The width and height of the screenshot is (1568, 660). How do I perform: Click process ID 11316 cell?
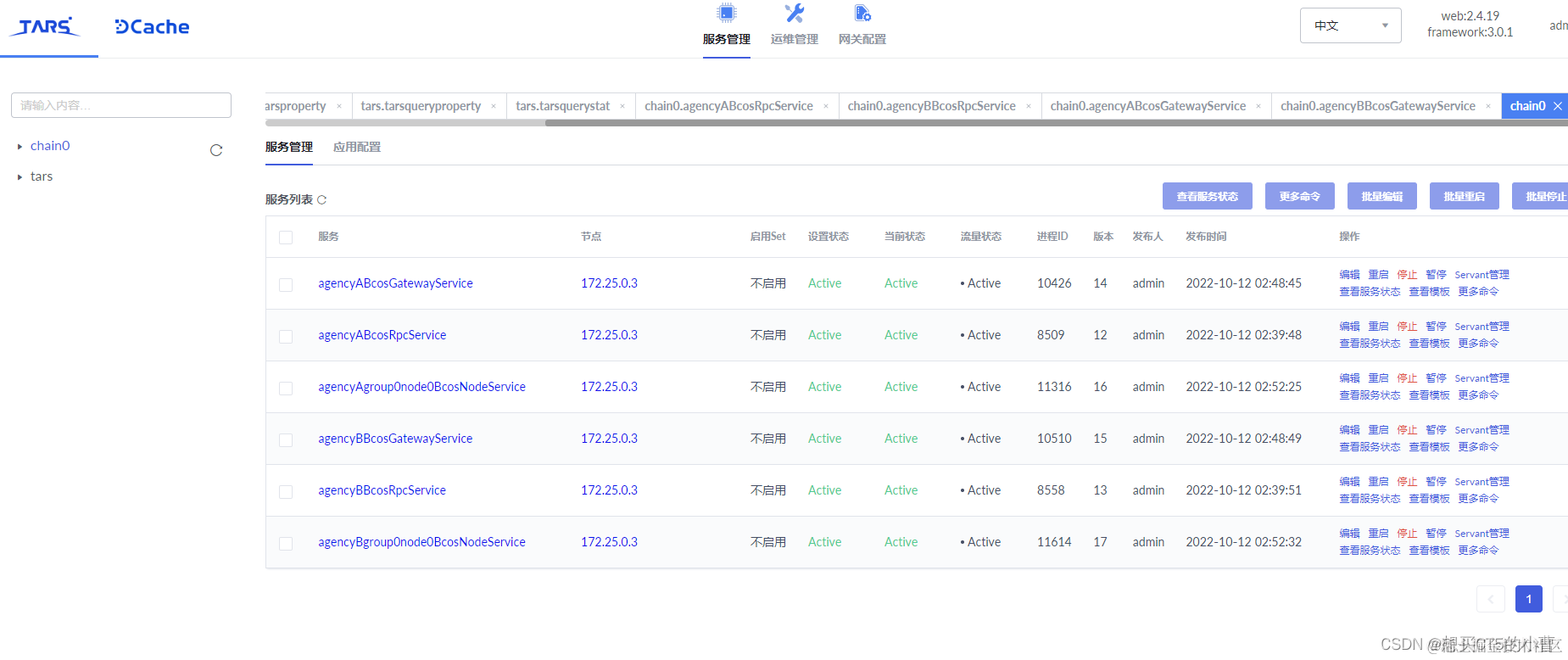pos(1054,387)
